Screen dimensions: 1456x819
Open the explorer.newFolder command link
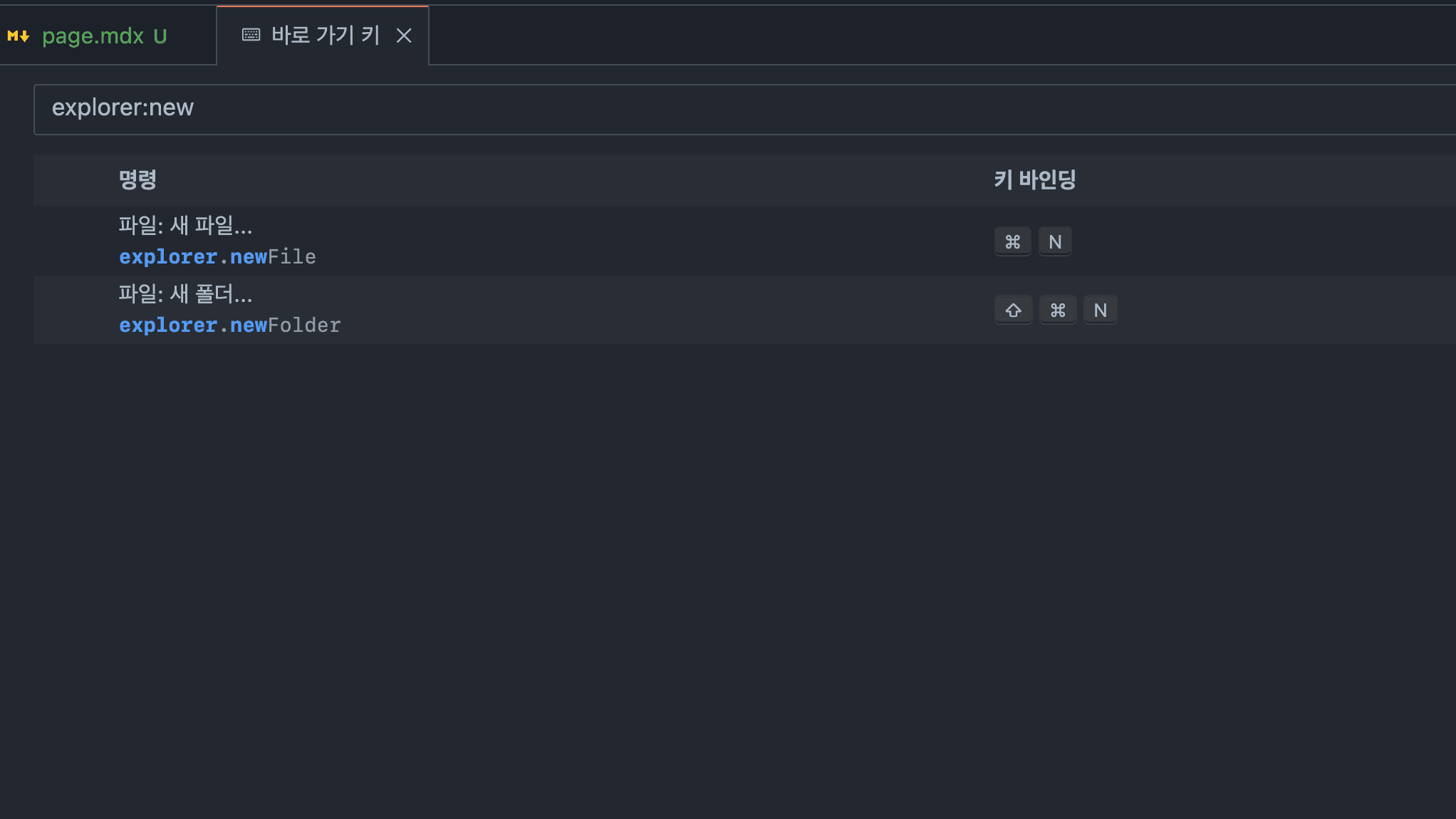tap(229, 325)
